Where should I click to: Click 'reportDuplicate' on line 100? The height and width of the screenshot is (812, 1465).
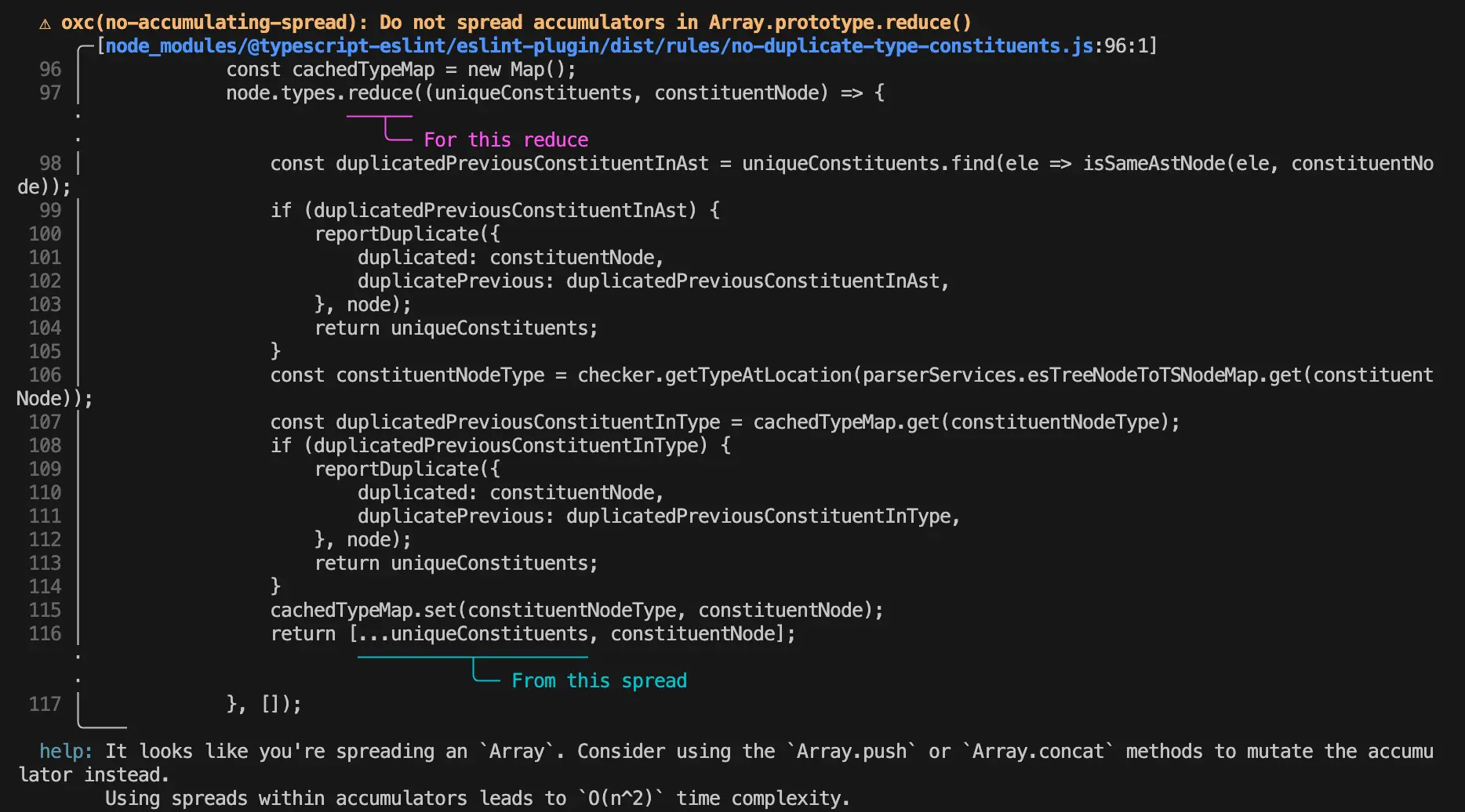[396, 234]
